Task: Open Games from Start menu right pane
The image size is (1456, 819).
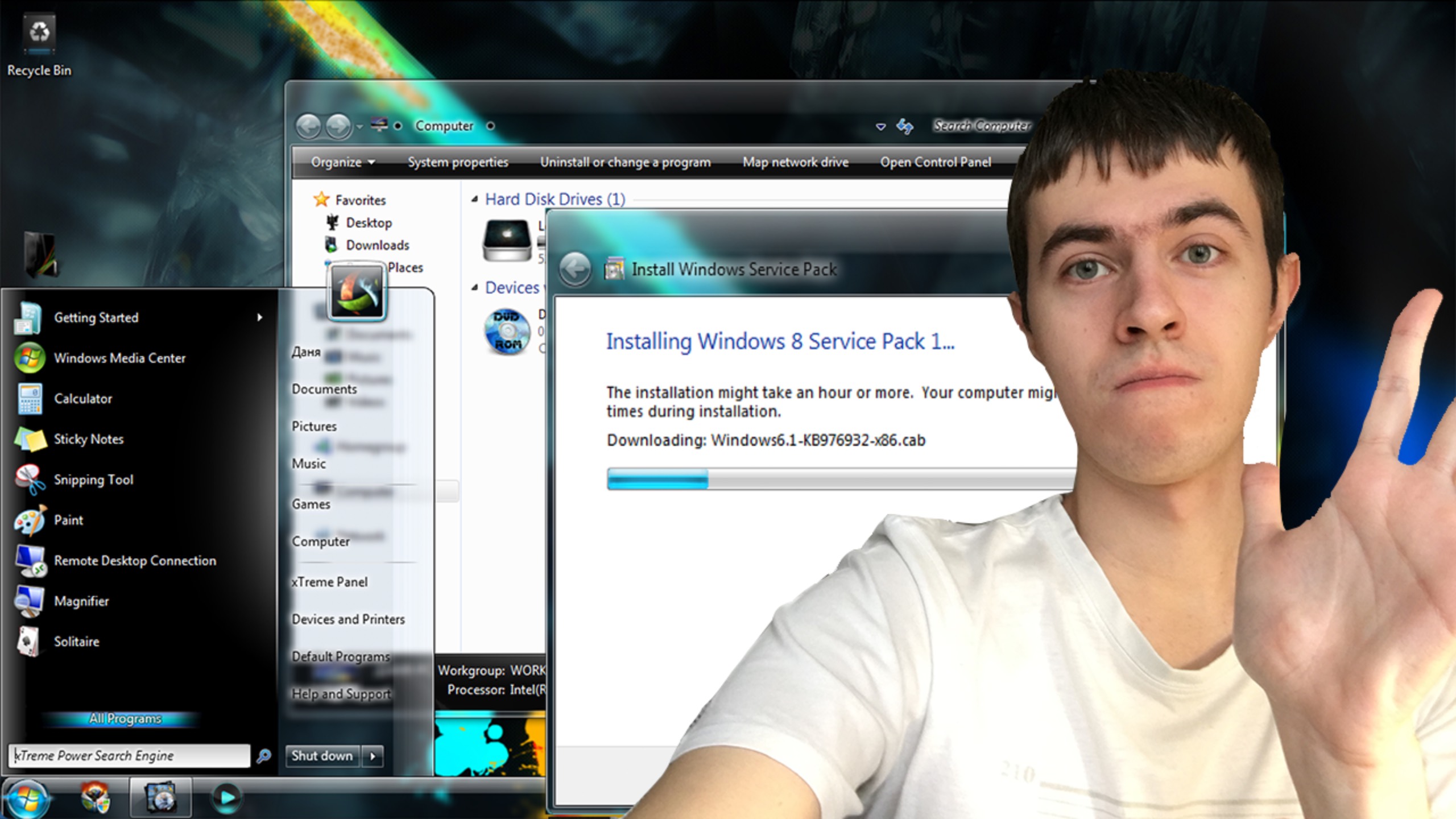Action: 311,504
